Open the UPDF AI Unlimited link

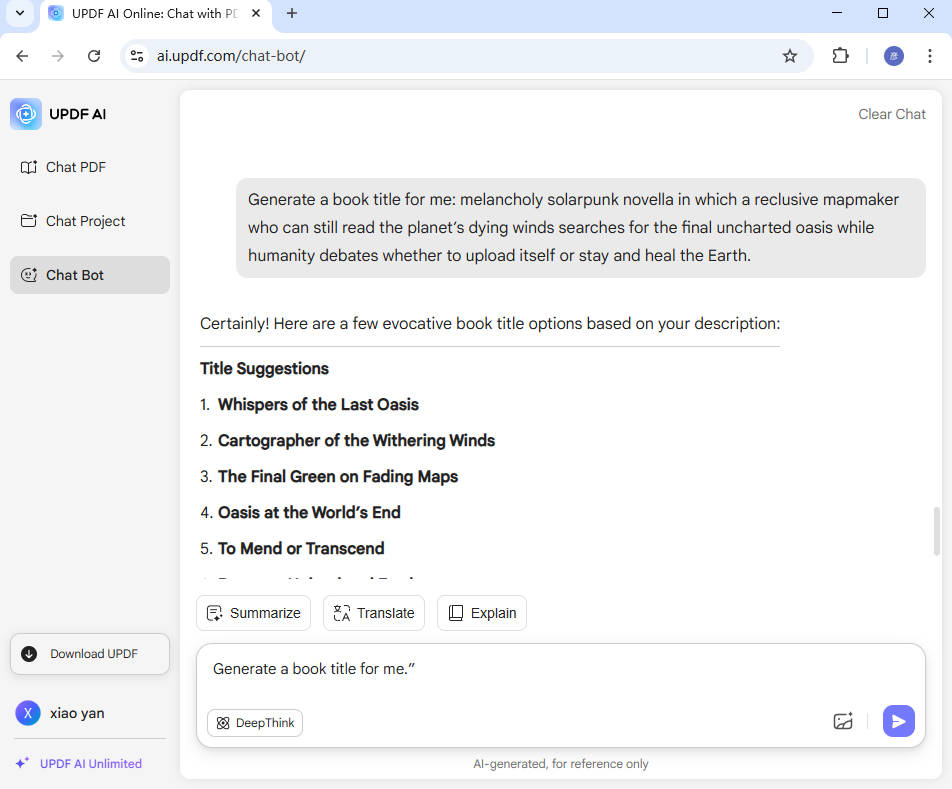[x=90, y=764]
